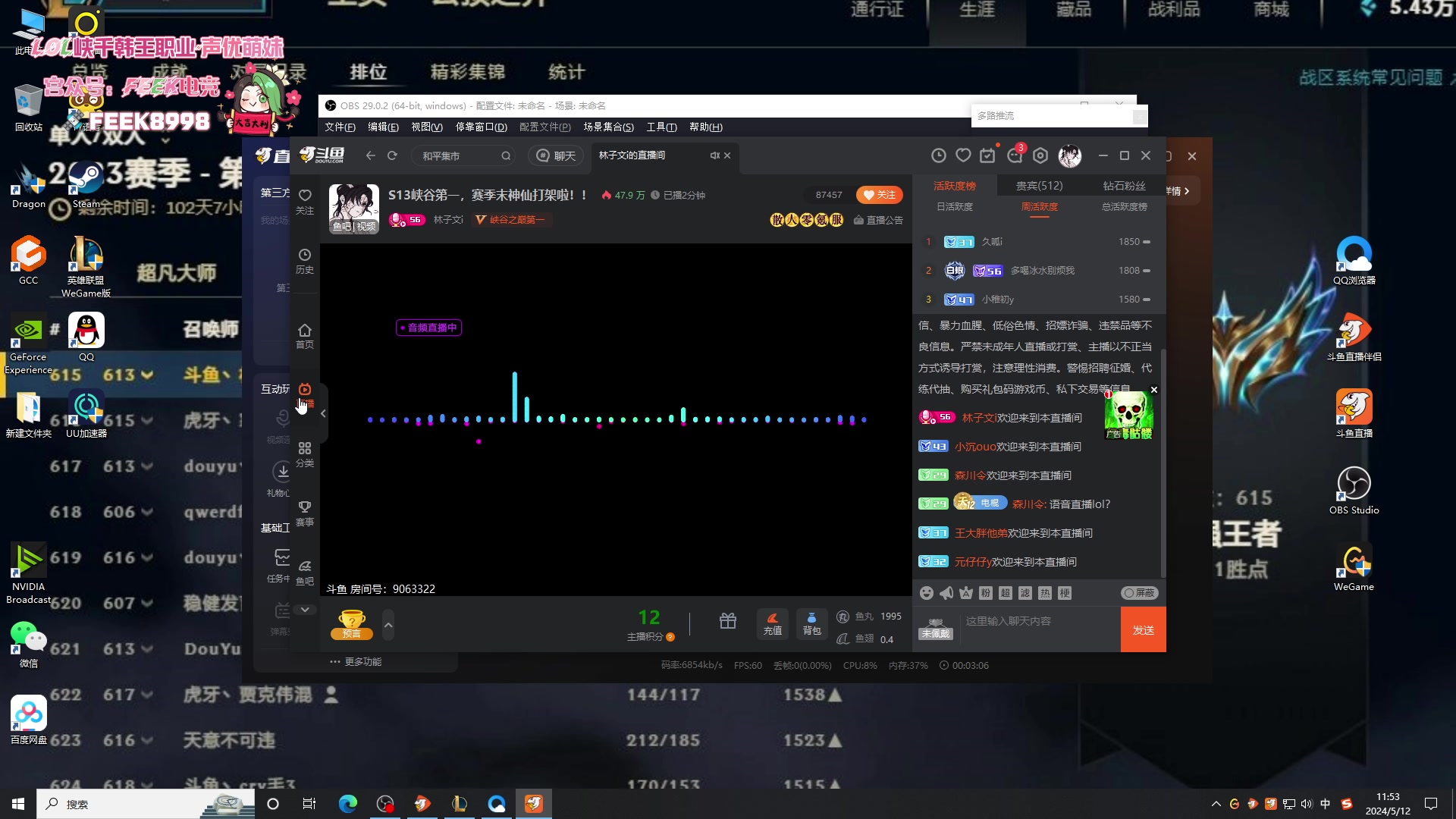
Task: Click the crown font-style icon in chat
Action: 966,593
